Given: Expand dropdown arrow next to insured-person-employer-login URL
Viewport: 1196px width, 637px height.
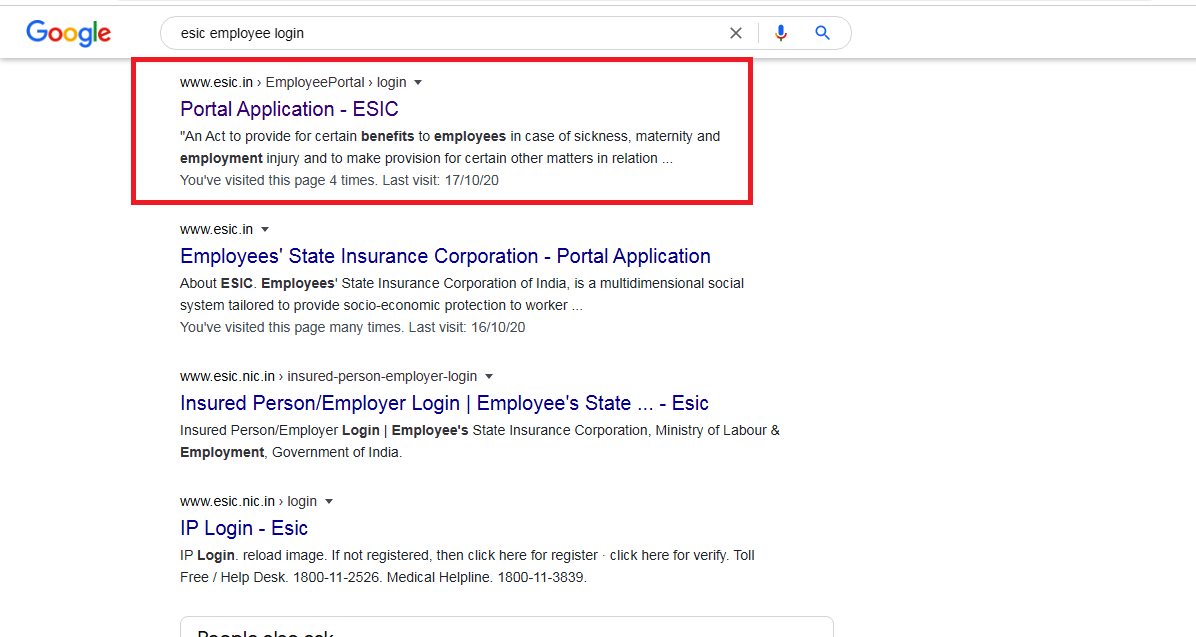Looking at the screenshot, I should point(489,377).
